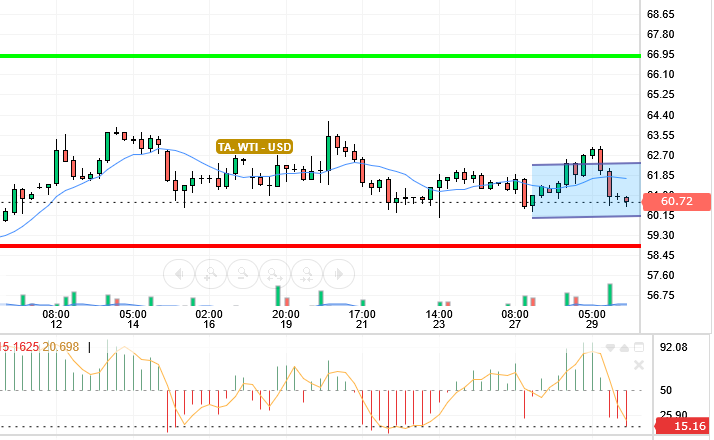Screen dimensions: 714x440
Task: Click the 68.65 price axis label
Action: click(661, 14)
